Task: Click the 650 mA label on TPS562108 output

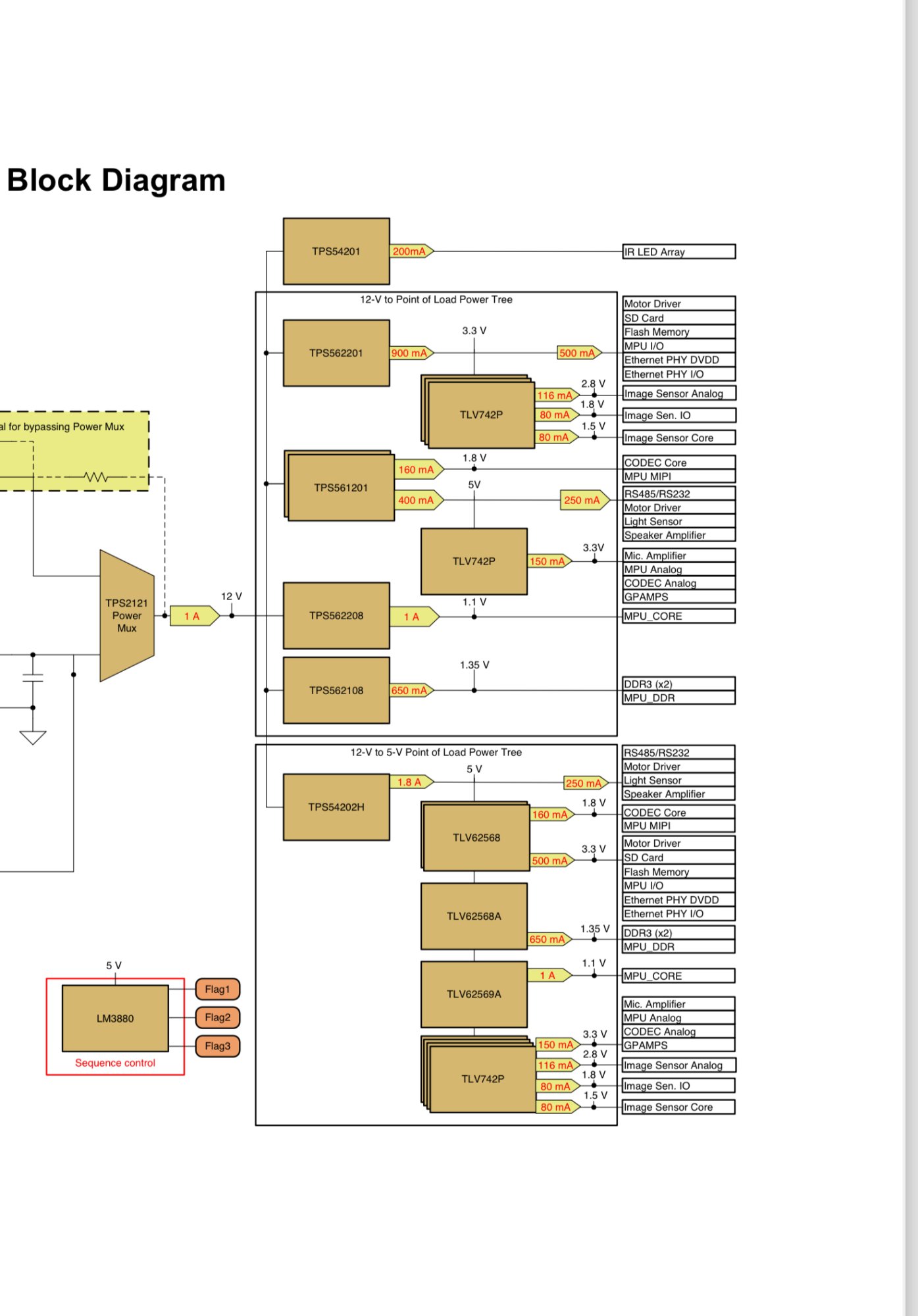Action: (411, 690)
